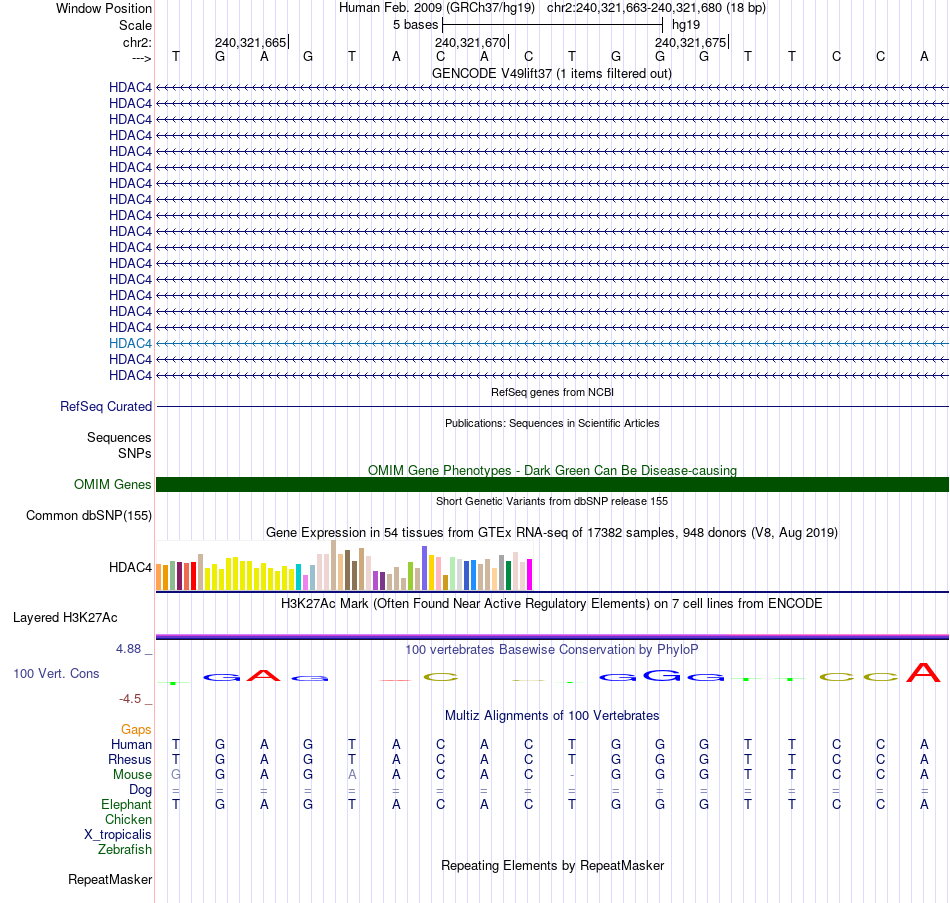Click the 'Gene Expression in 54 tissues from GTEx' title

tap(552, 533)
